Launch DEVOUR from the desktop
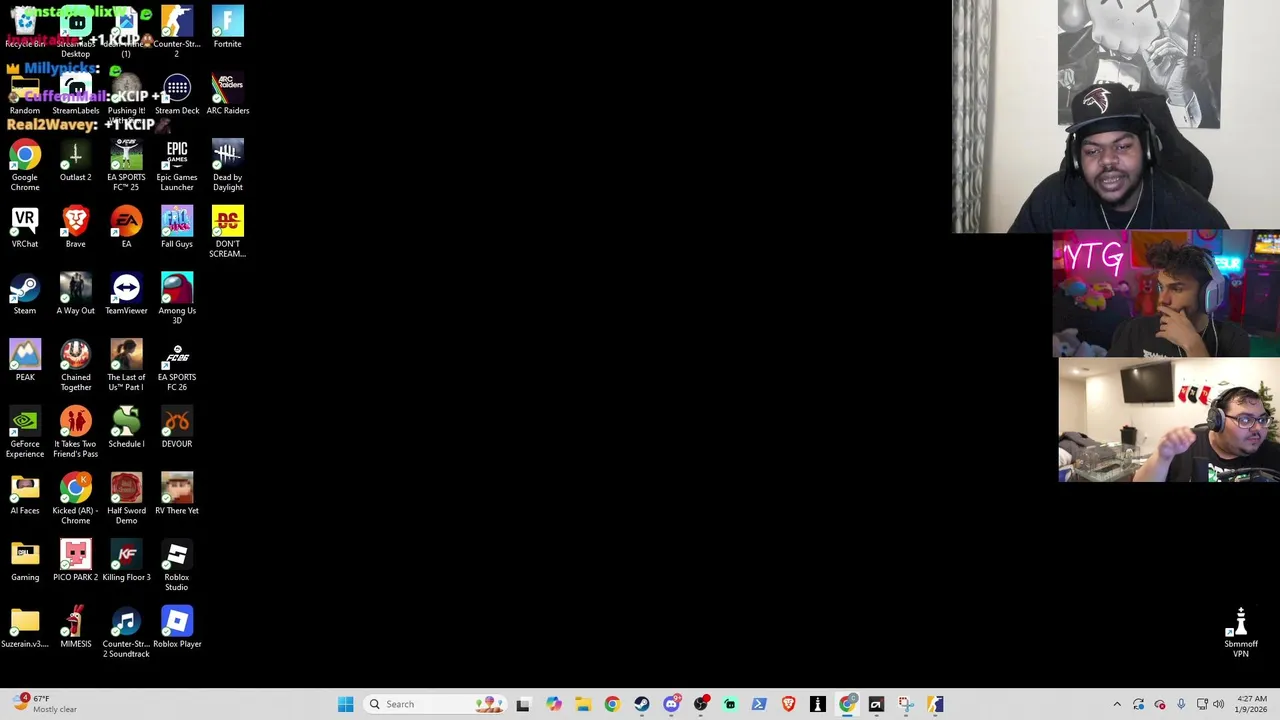Screen dimensions: 1280x720 (177, 428)
